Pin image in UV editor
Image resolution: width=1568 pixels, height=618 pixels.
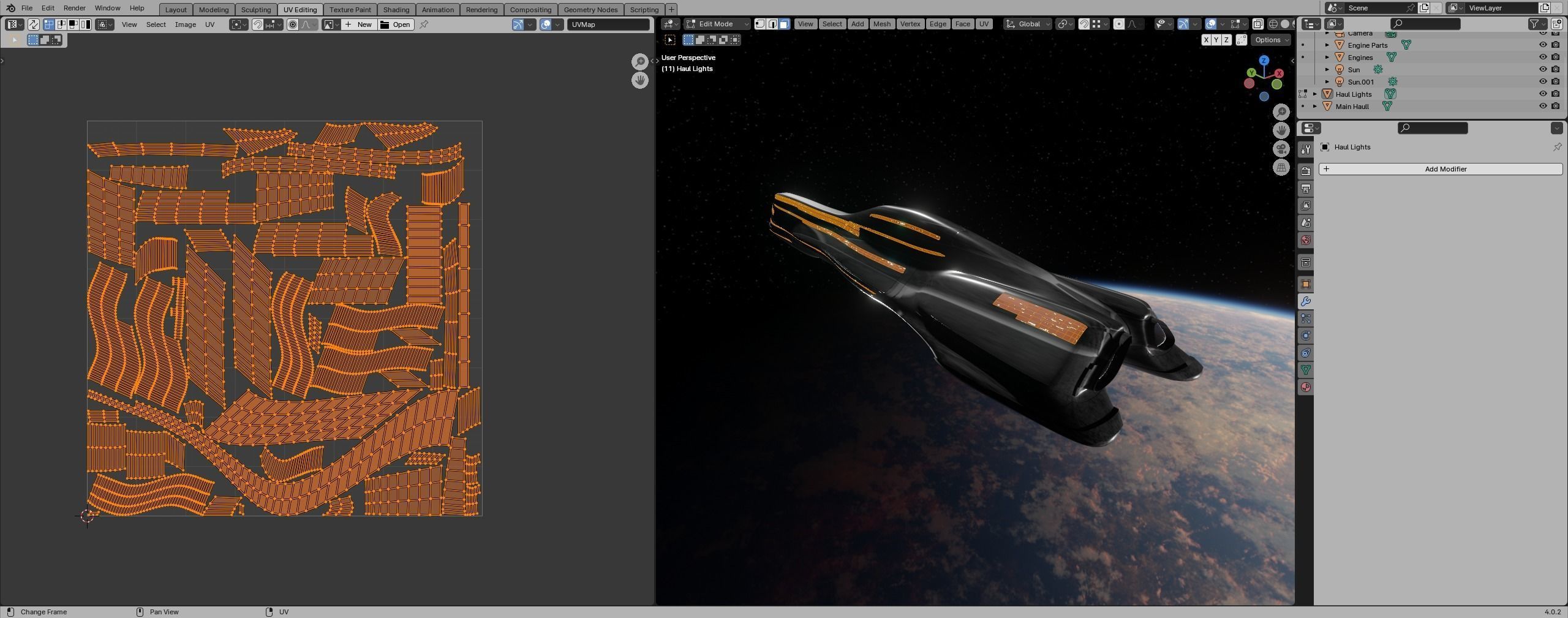pyautogui.click(x=424, y=24)
